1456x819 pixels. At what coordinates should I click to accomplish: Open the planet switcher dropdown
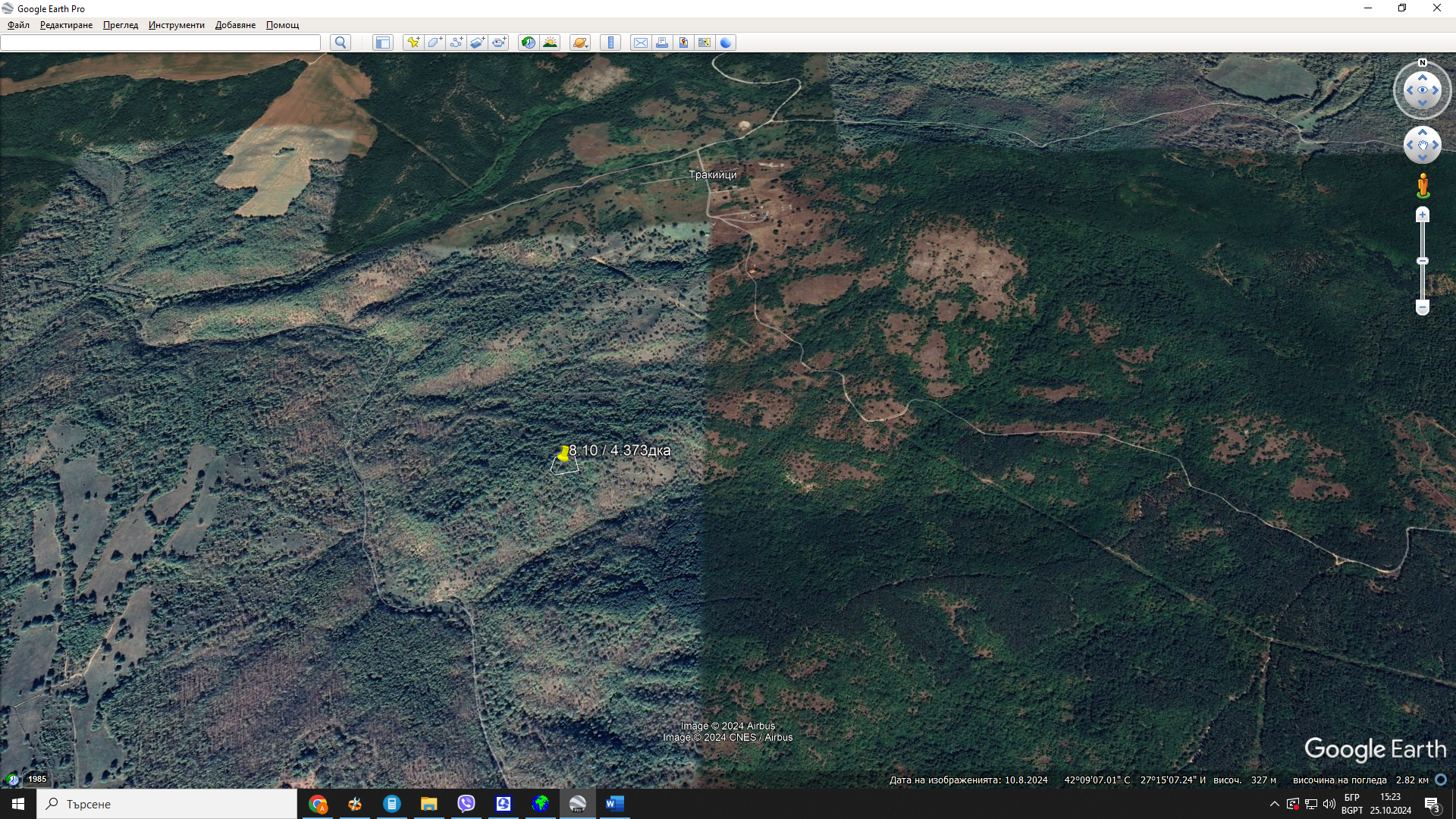[580, 42]
